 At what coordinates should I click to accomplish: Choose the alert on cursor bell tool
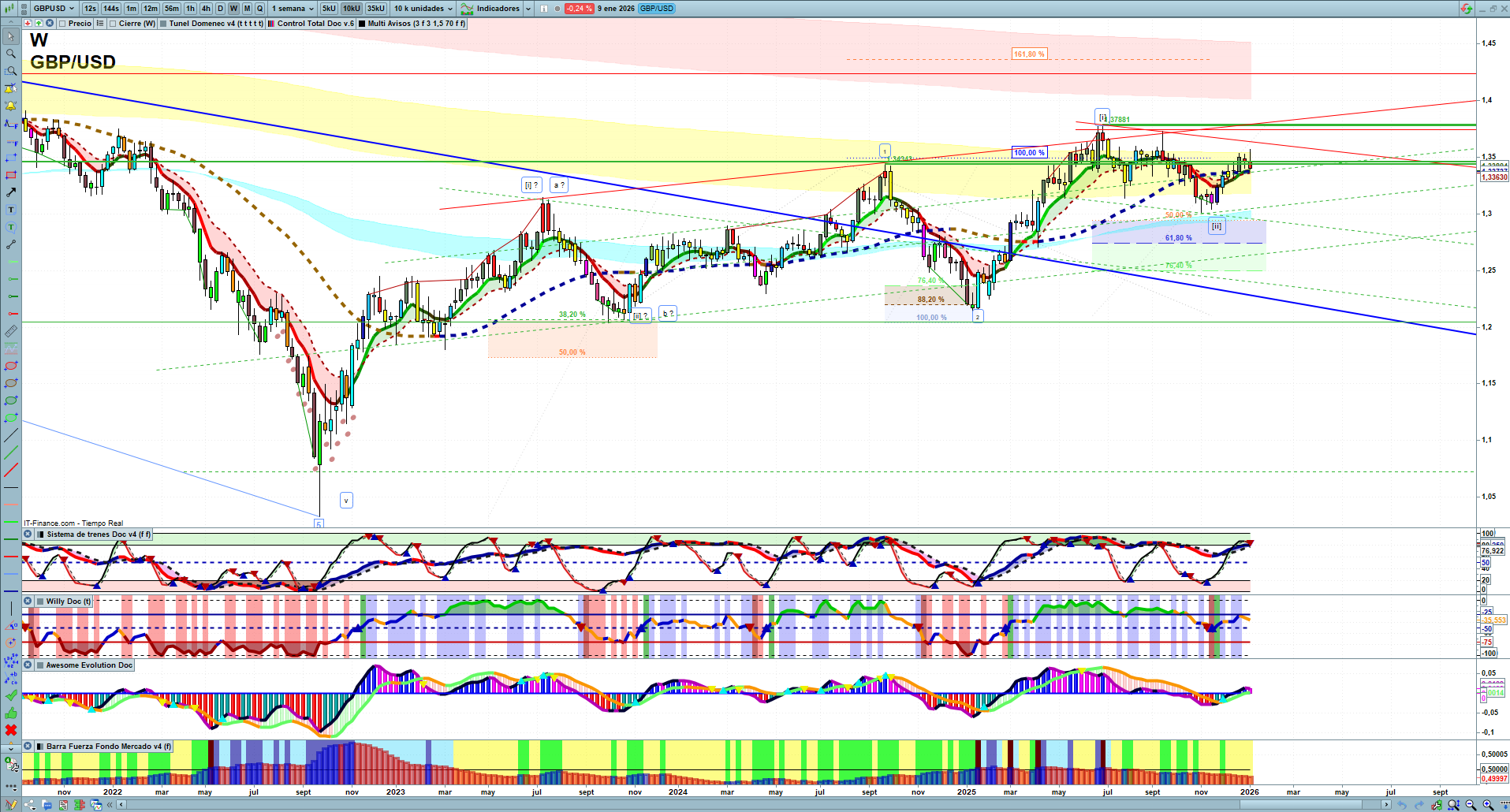click(x=11, y=88)
